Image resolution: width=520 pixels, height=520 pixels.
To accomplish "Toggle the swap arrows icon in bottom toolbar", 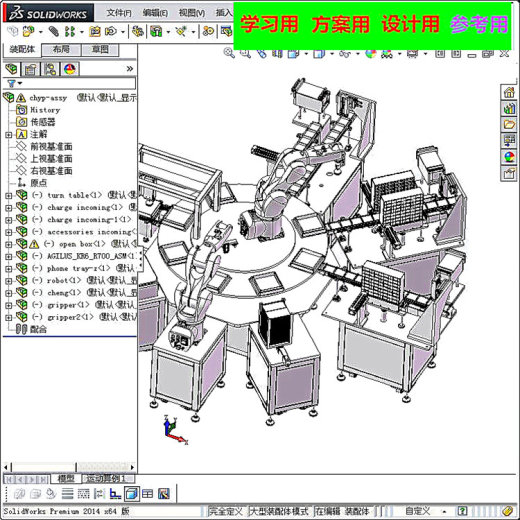I will click(x=99, y=494).
